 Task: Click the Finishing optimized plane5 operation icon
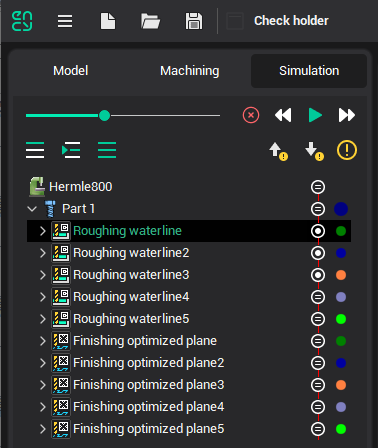(x=61, y=429)
